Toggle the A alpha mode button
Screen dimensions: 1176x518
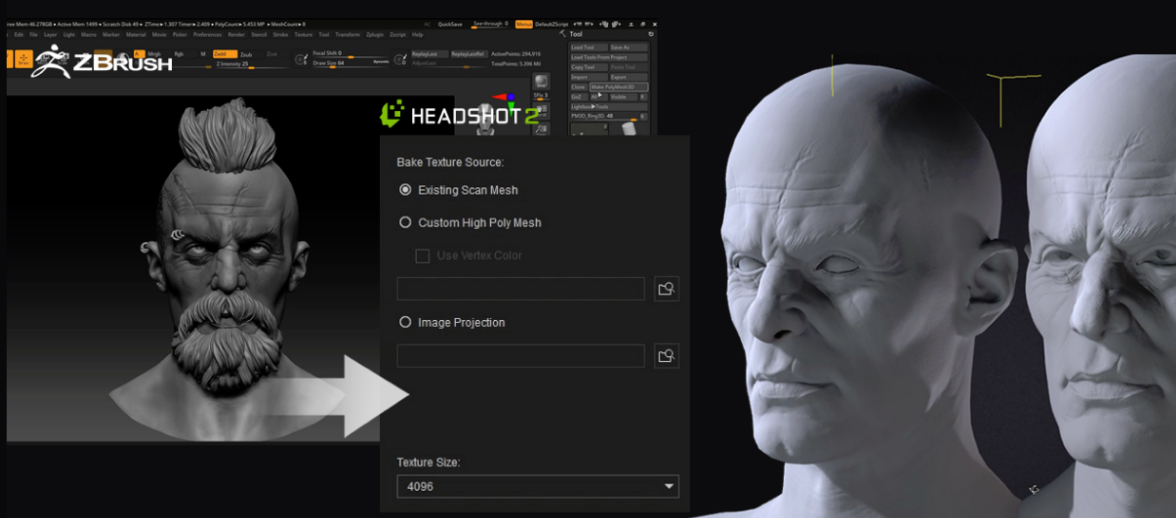(140, 54)
